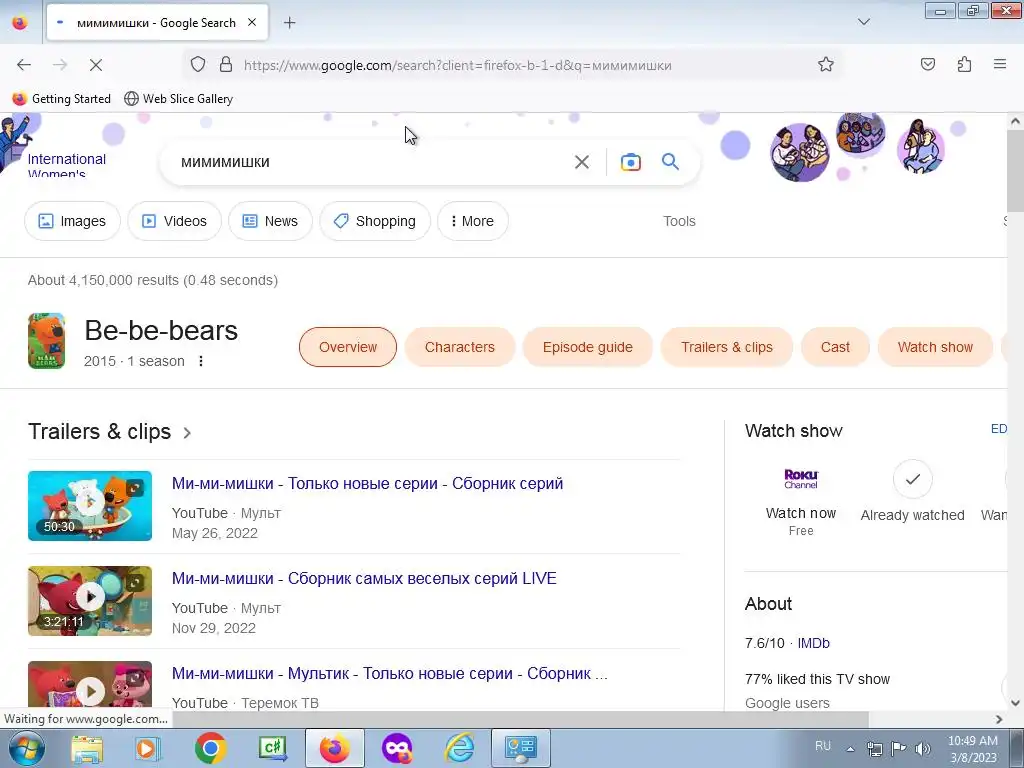Open the clock showing 10:49 AM
Image resolution: width=1024 pixels, height=768 pixels.
point(972,749)
